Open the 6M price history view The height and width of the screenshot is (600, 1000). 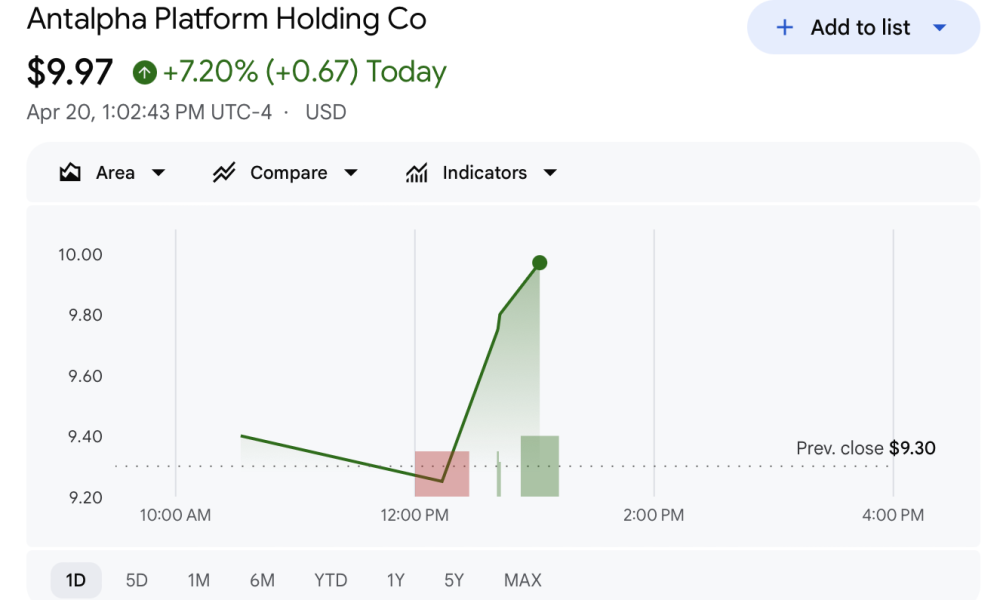pyautogui.click(x=261, y=579)
